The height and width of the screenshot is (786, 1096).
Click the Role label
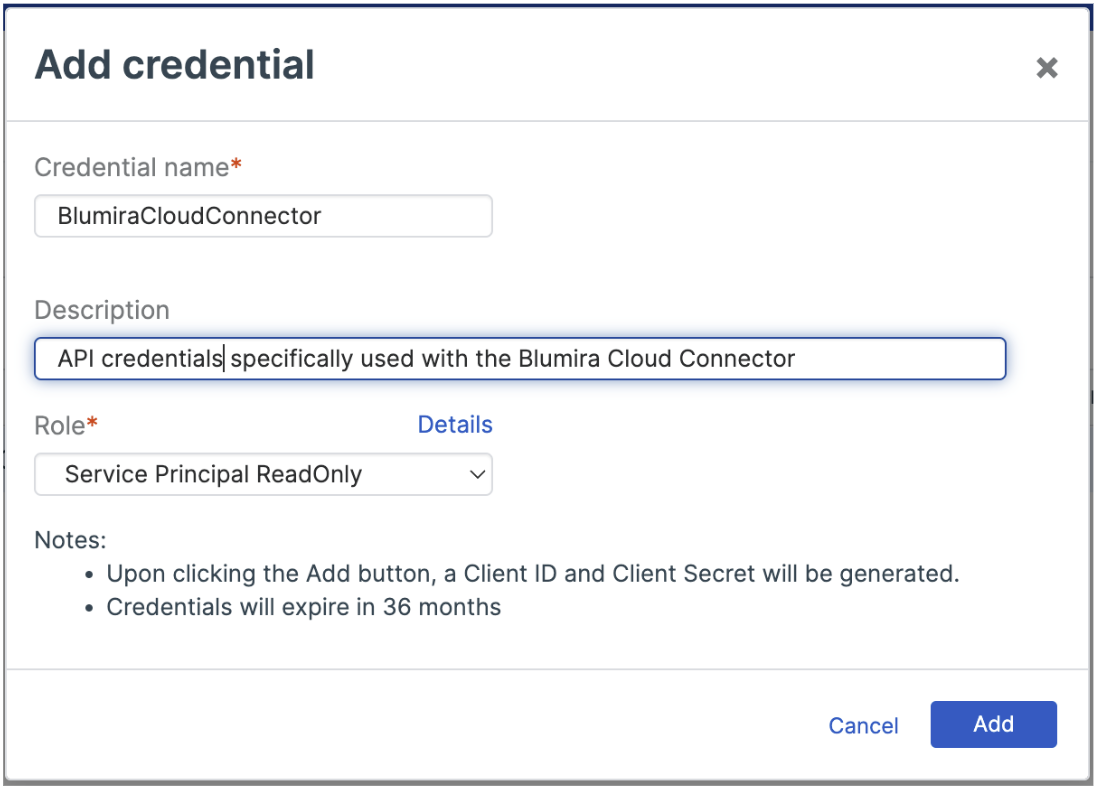click(66, 425)
